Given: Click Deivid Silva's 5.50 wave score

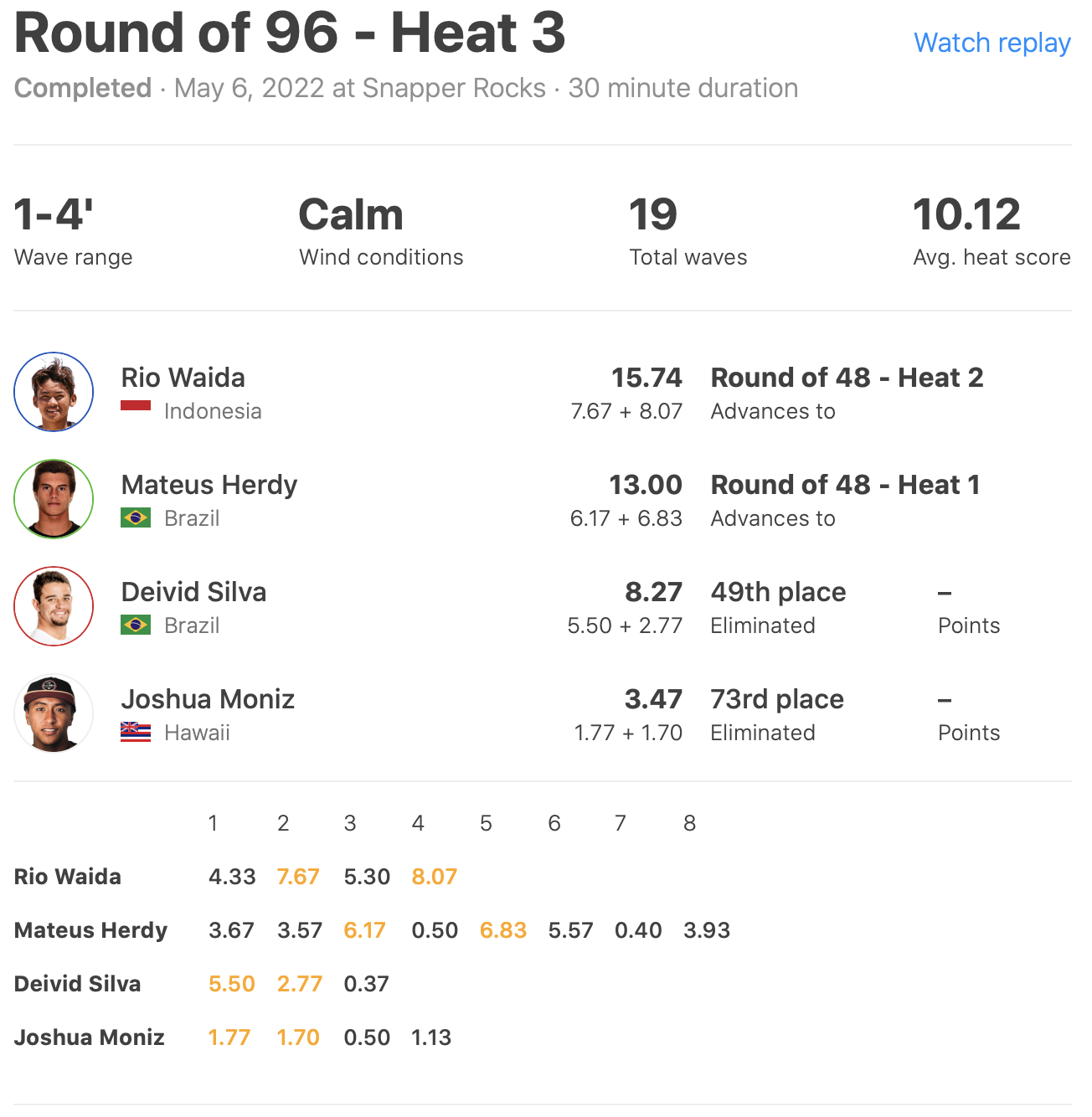Looking at the screenshot, I should click(231, 984).
